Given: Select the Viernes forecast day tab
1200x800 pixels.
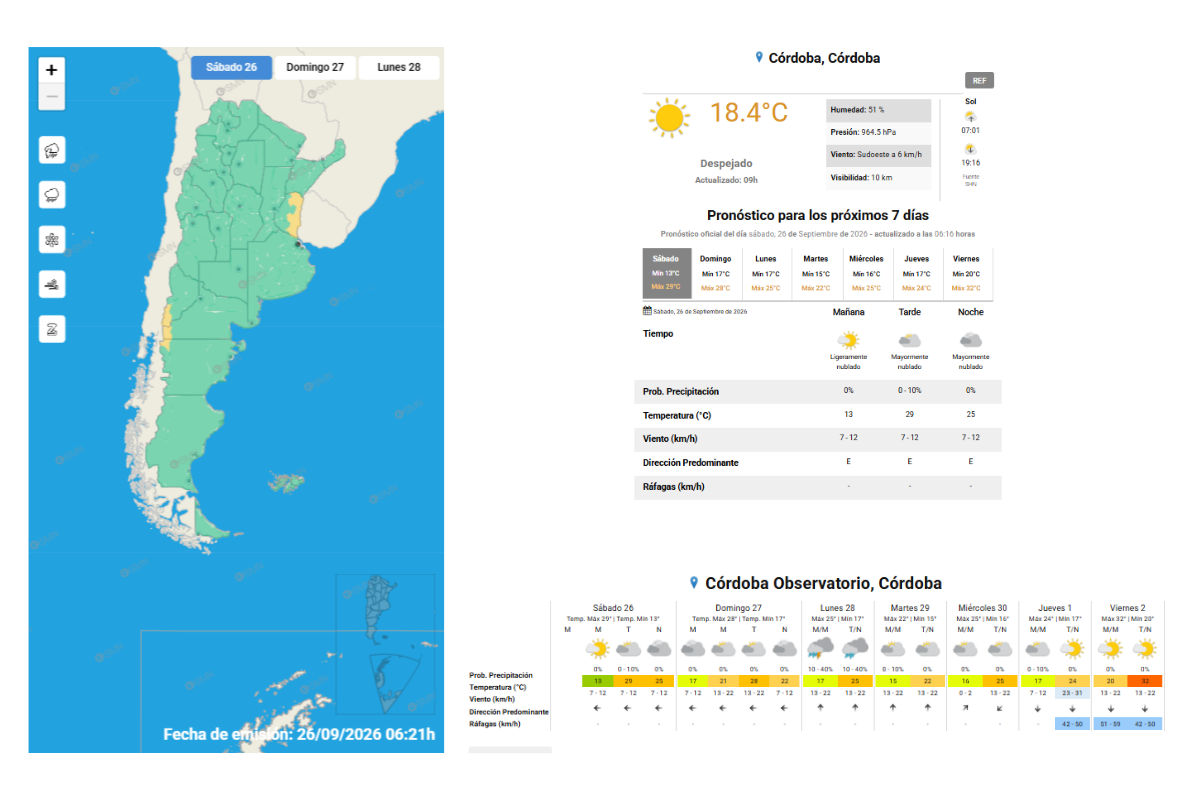Looking at the screenshot, I should coord(966,273).
